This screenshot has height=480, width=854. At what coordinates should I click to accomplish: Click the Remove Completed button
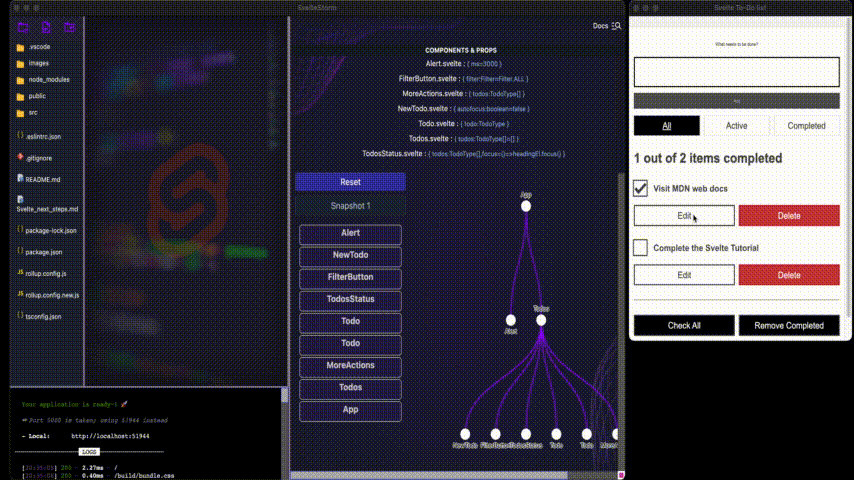click(x=789, y=325)
